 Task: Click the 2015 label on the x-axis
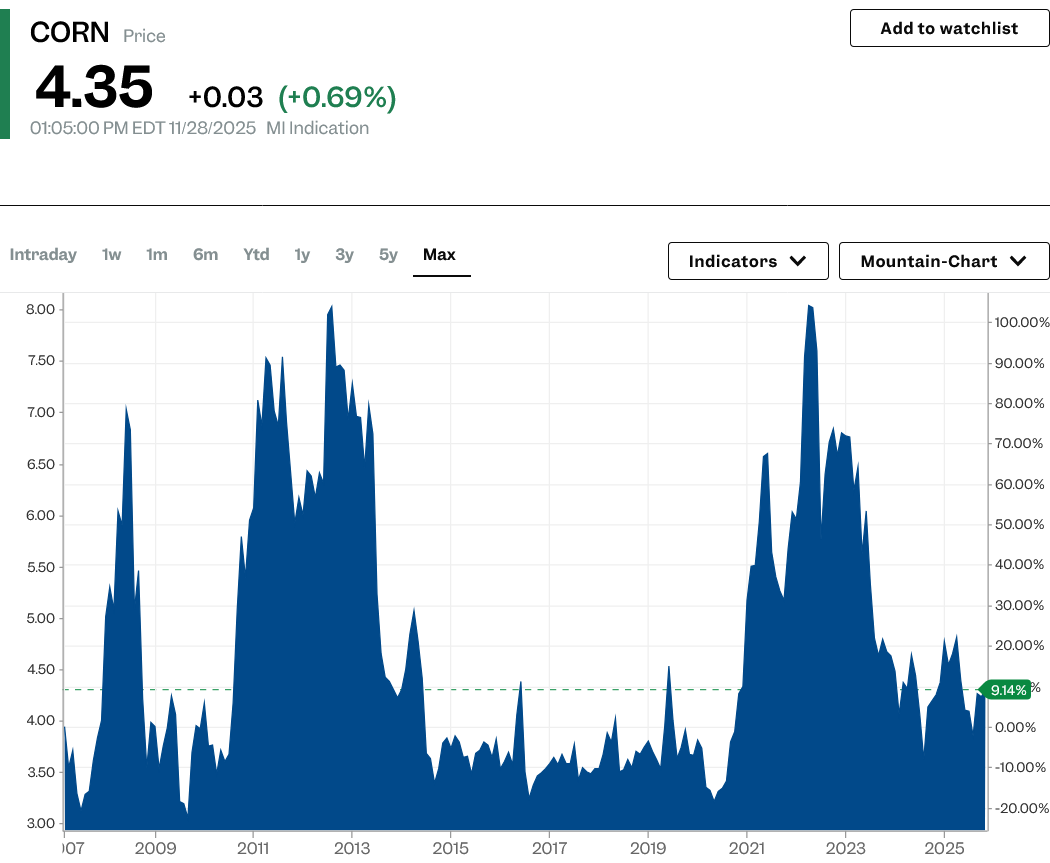(x=450, y=846)
